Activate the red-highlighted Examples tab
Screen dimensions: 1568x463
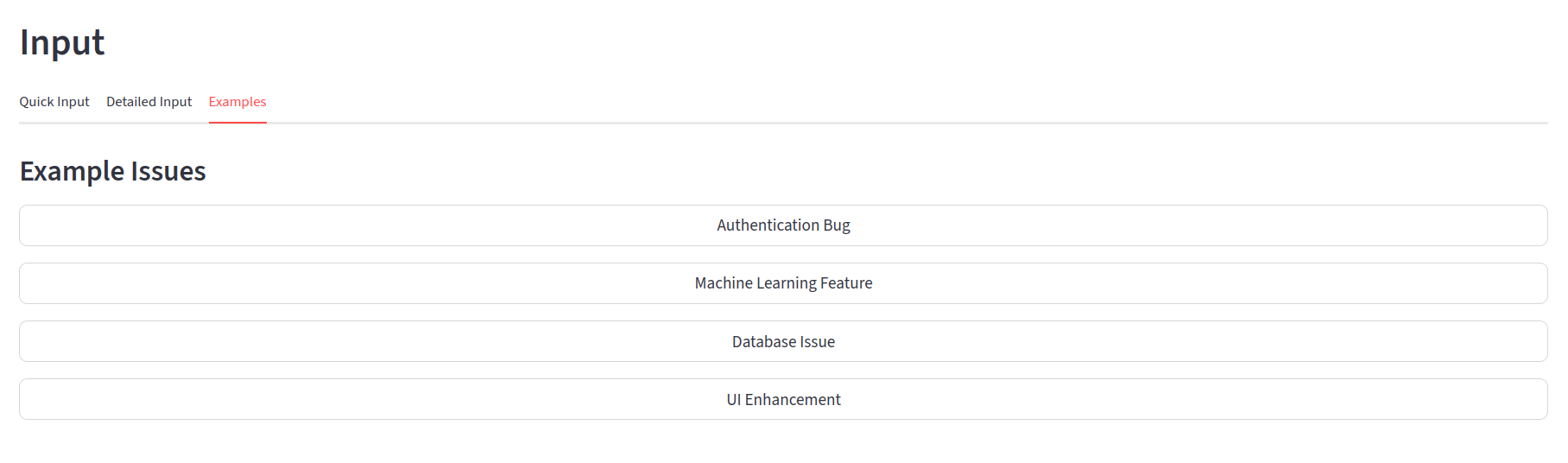237,102
